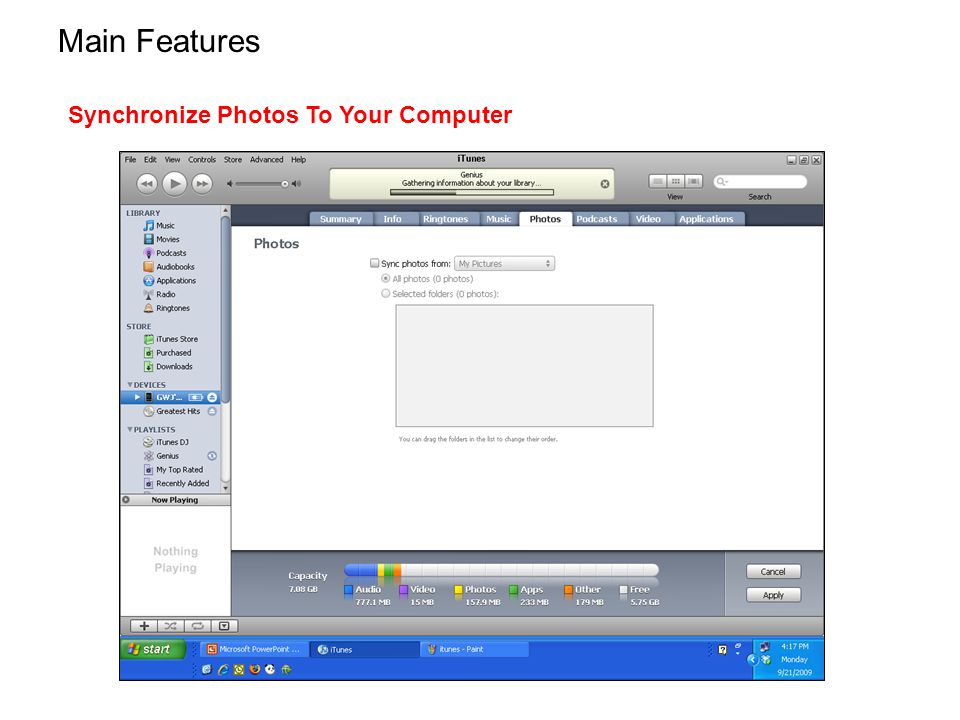Click the Search input field
This screenshot has width=960, height=720.
click(760, 182)
